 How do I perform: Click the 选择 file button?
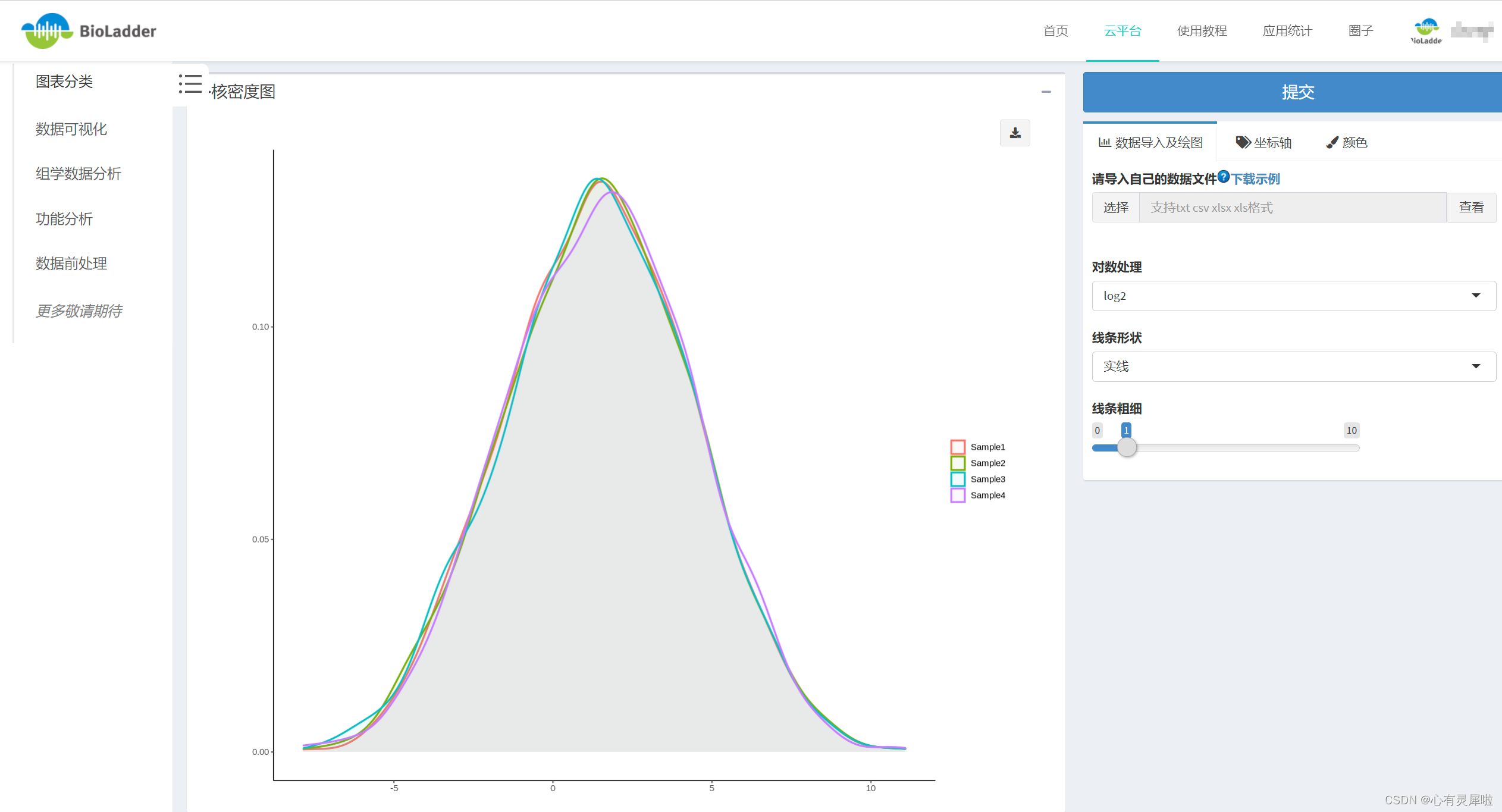click(x=1115, y=208)
